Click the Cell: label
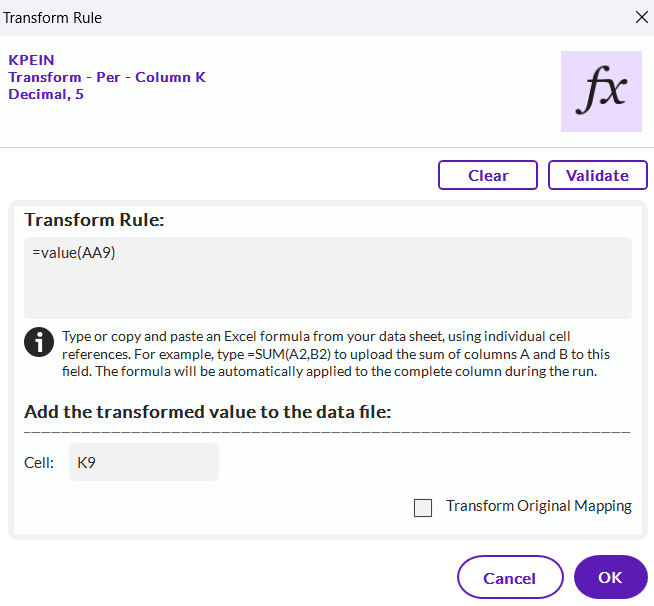The height and width of the screenshot is (606, 654). (x=39, y=463)
